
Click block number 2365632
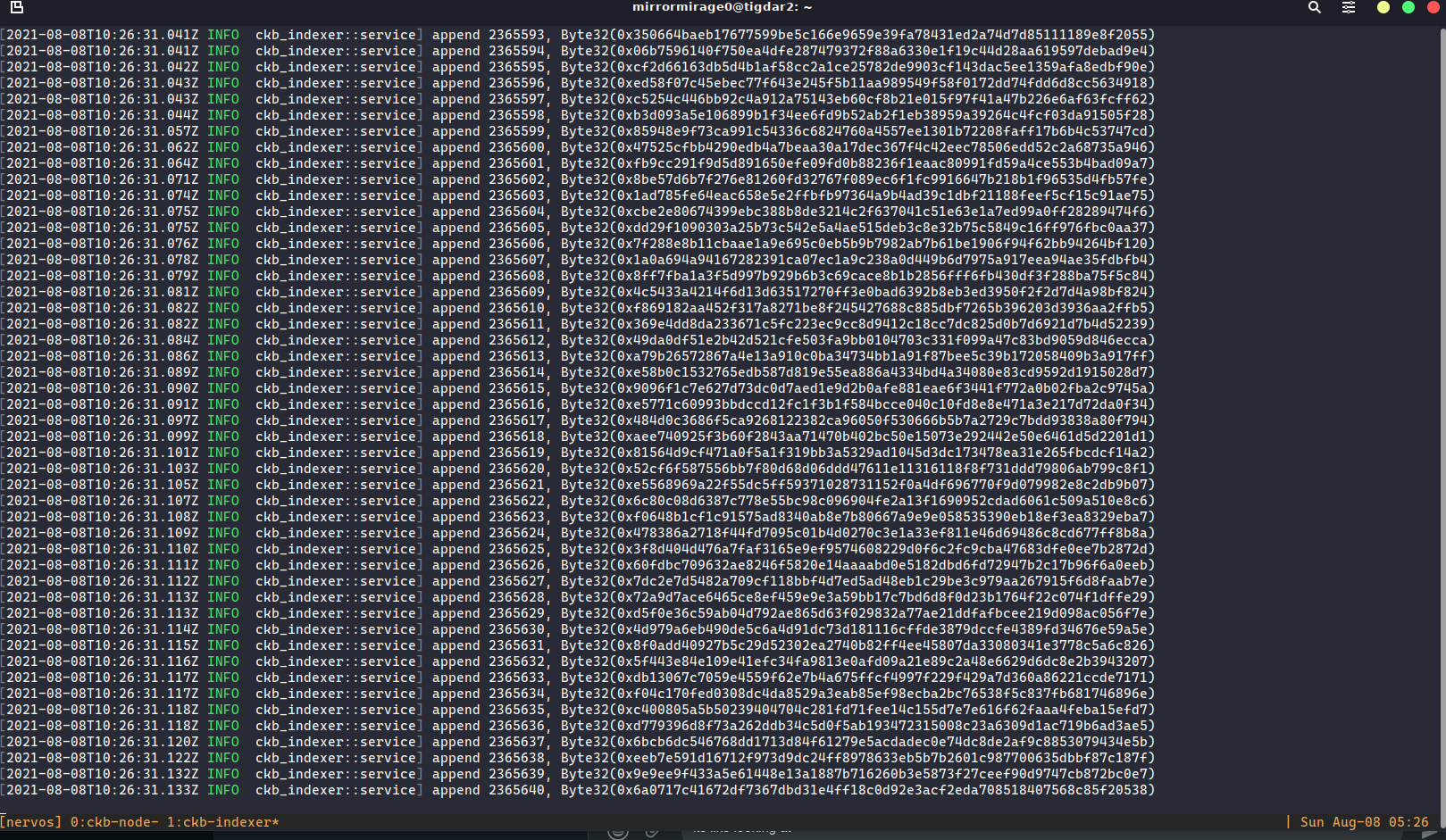[516, 661]
